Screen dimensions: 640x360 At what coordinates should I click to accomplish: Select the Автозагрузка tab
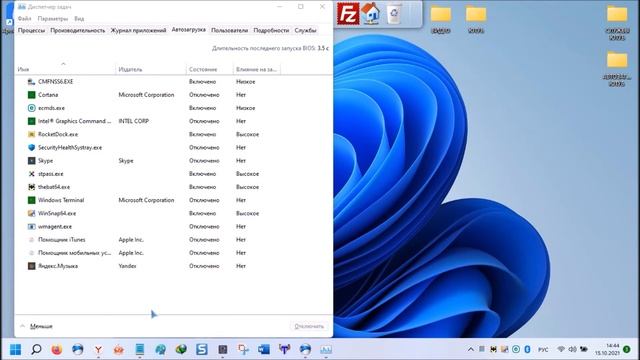pyautogui.click(x=189, y=30)
